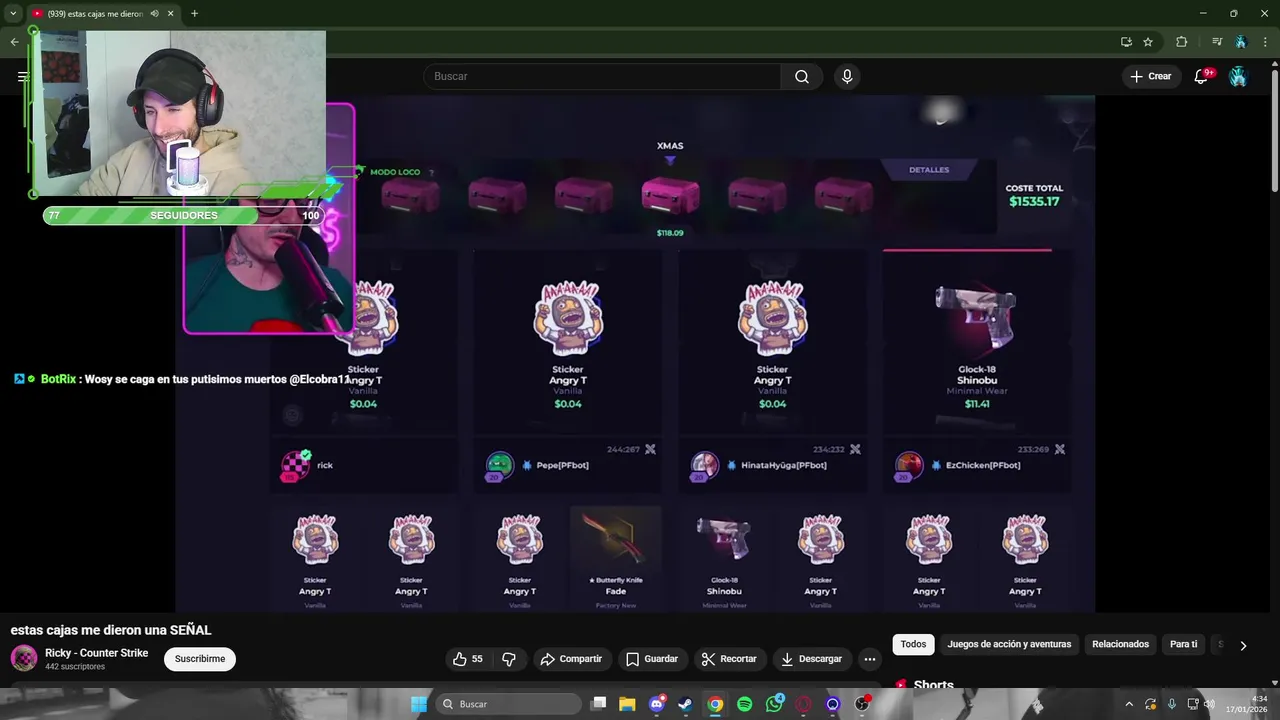This screenshot has width=1280, height=720.
Task: Click the EzChicken[PFbot] player name
Action: (x=983, y=465)
